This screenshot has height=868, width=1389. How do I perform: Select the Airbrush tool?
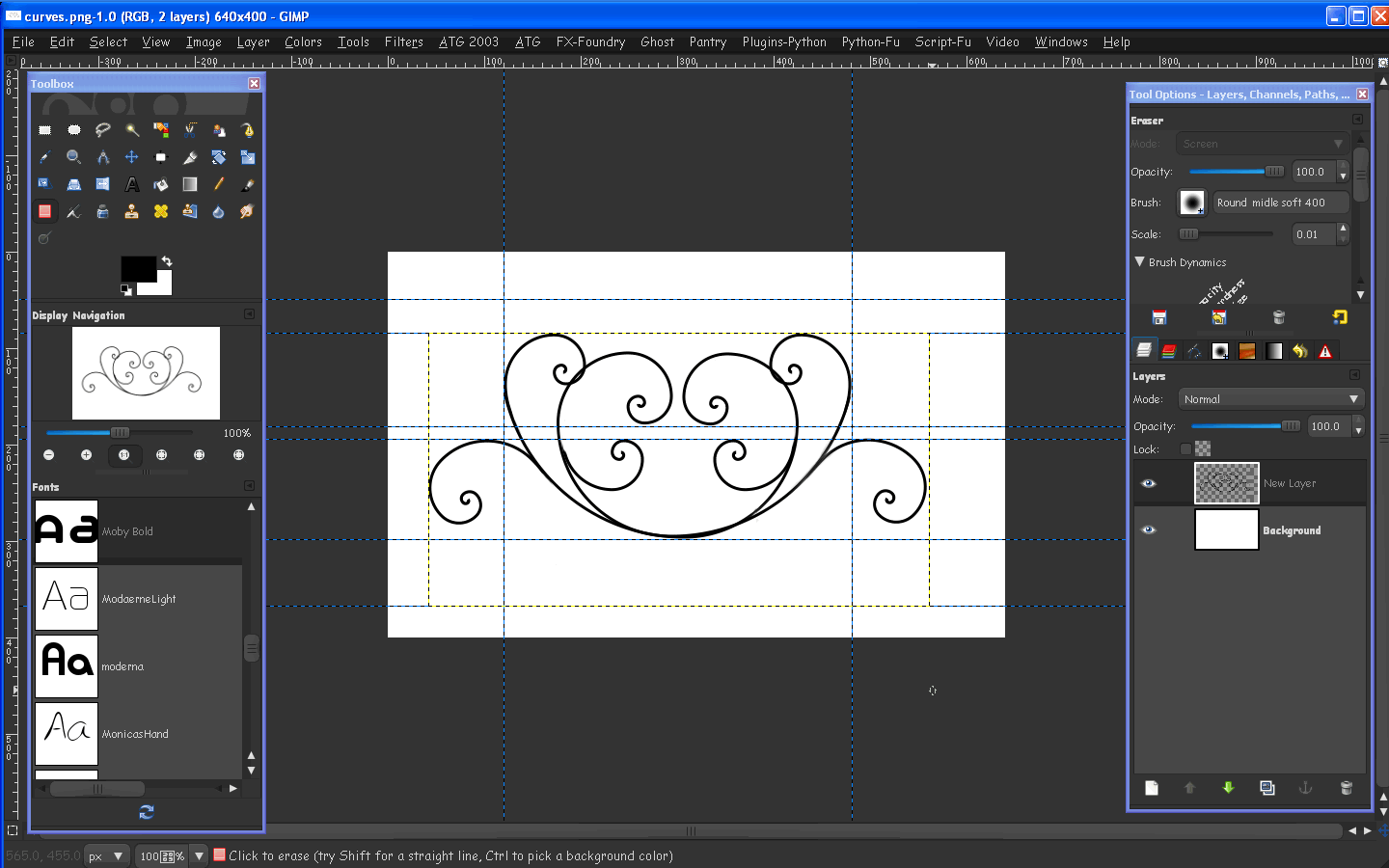(73, 210)
